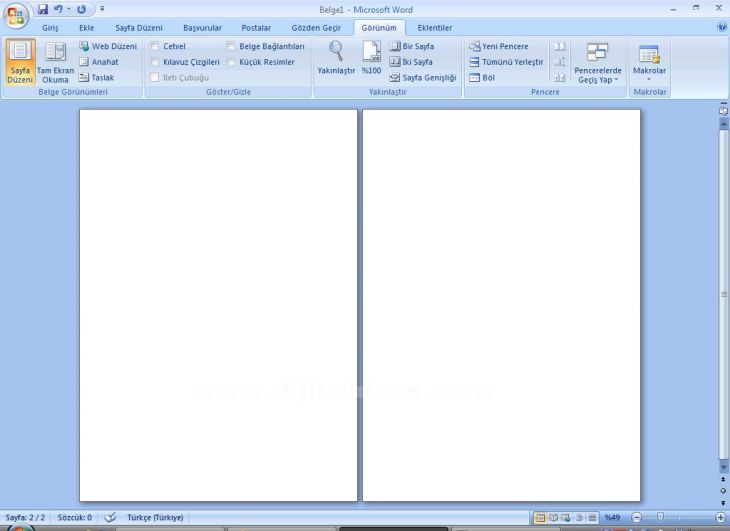Click the Previous Page double-arrow button
The height and width of the screenshot is (531, 730).
coord(723,479)
